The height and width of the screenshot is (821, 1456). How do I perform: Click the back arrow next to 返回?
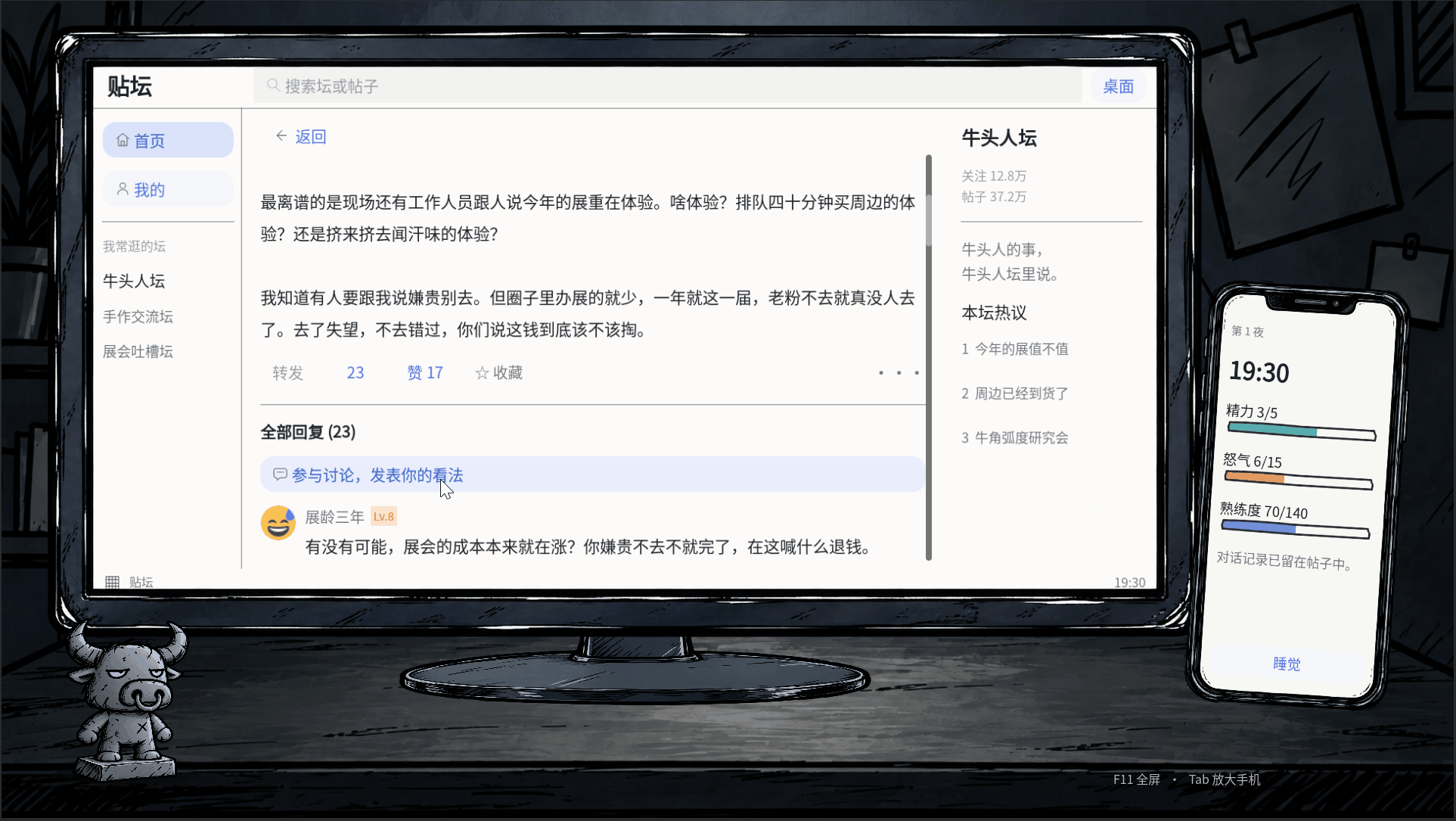click(281, 135)
